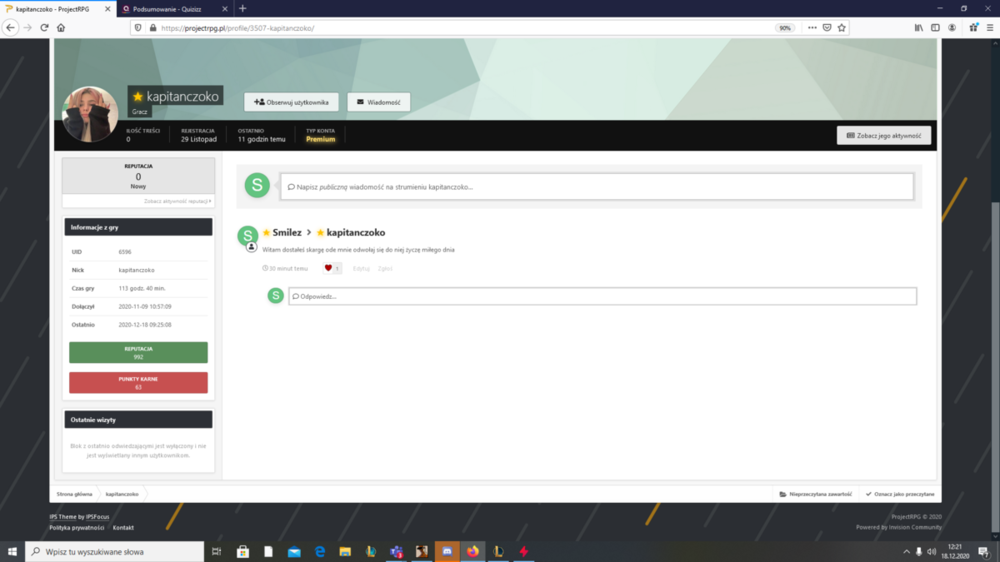
Task: Open the IPSFocus theme link
Action: pos(98,517)
